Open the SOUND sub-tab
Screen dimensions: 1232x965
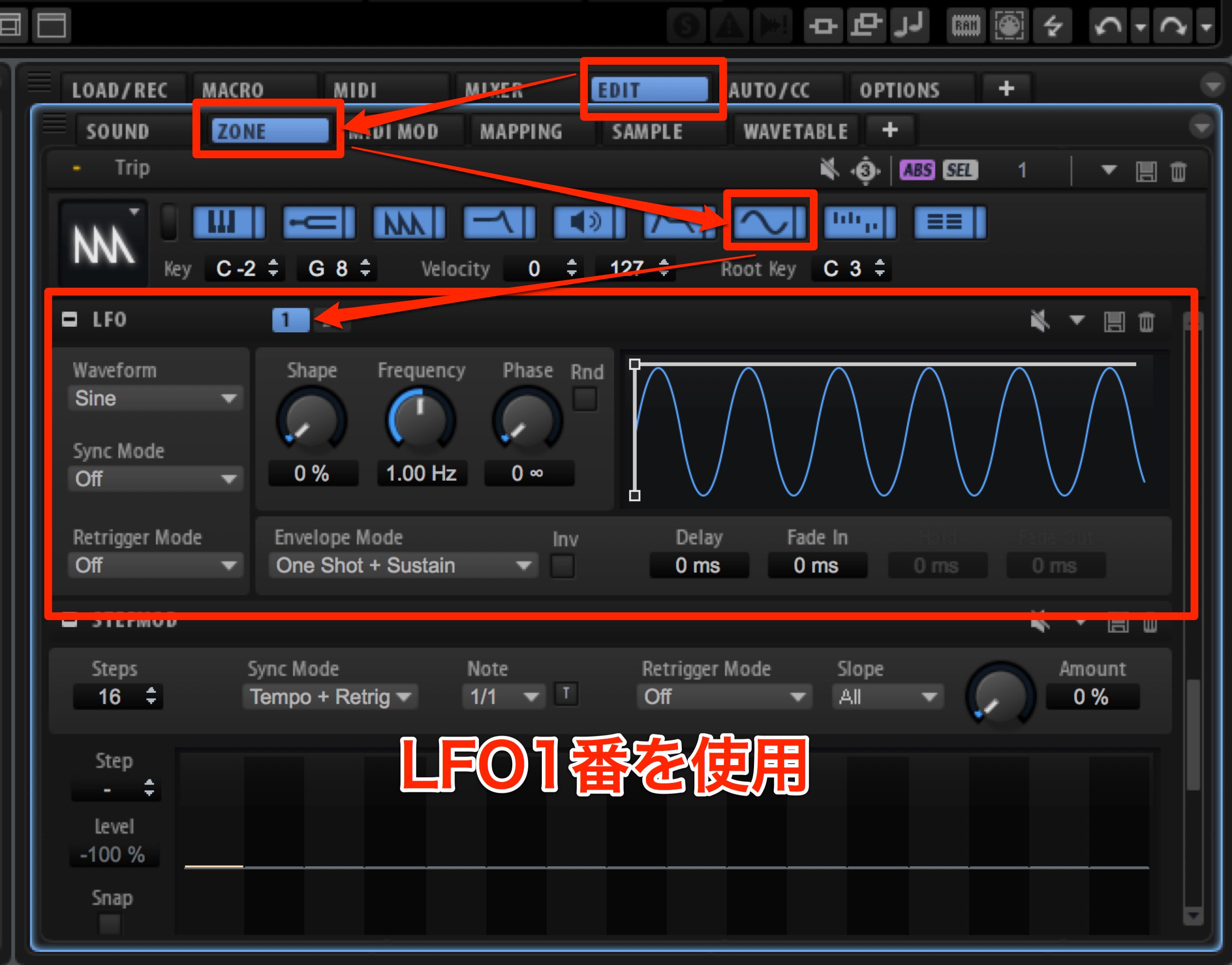coord(117,131)
